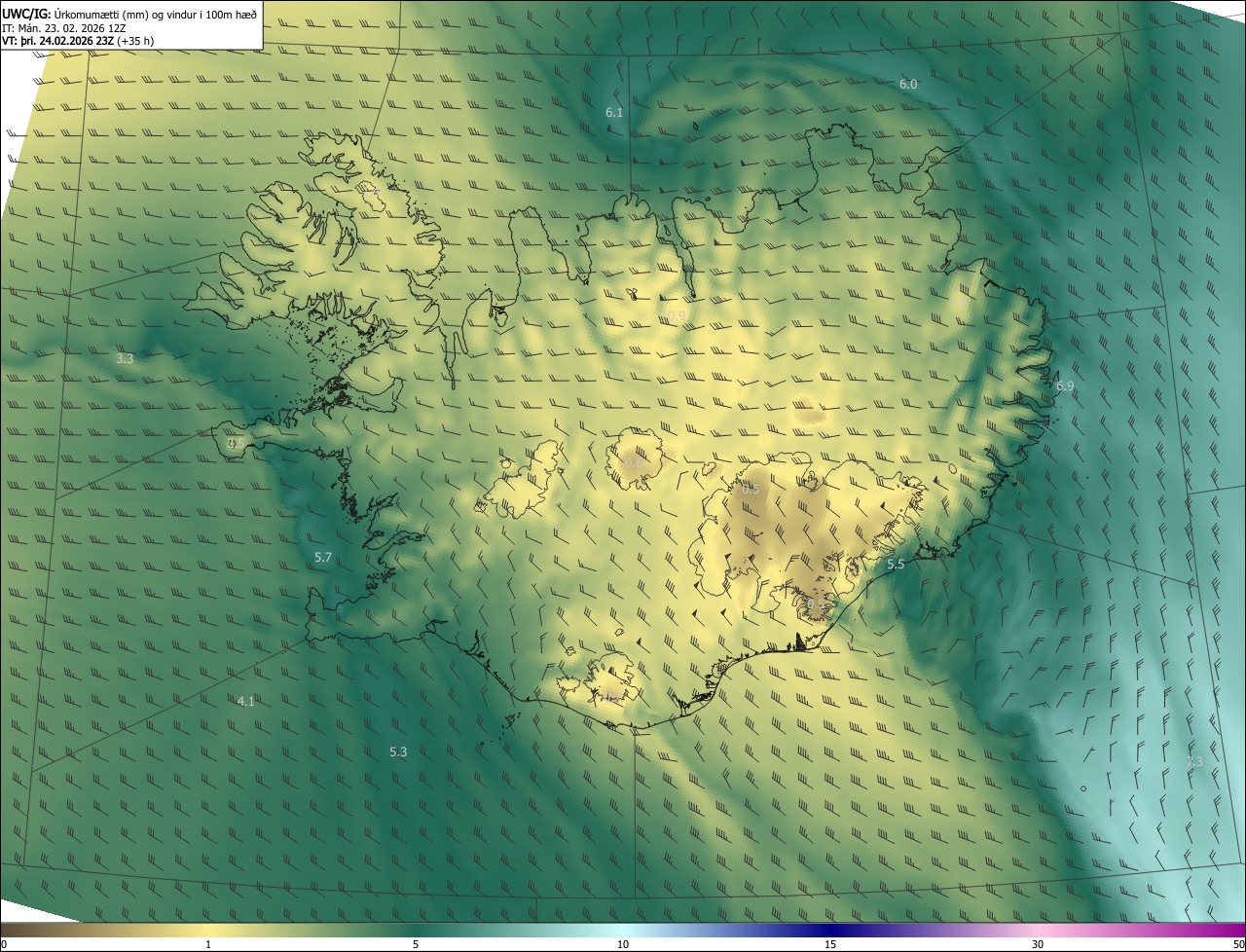Click the colorbar tick label '10'

623,944
